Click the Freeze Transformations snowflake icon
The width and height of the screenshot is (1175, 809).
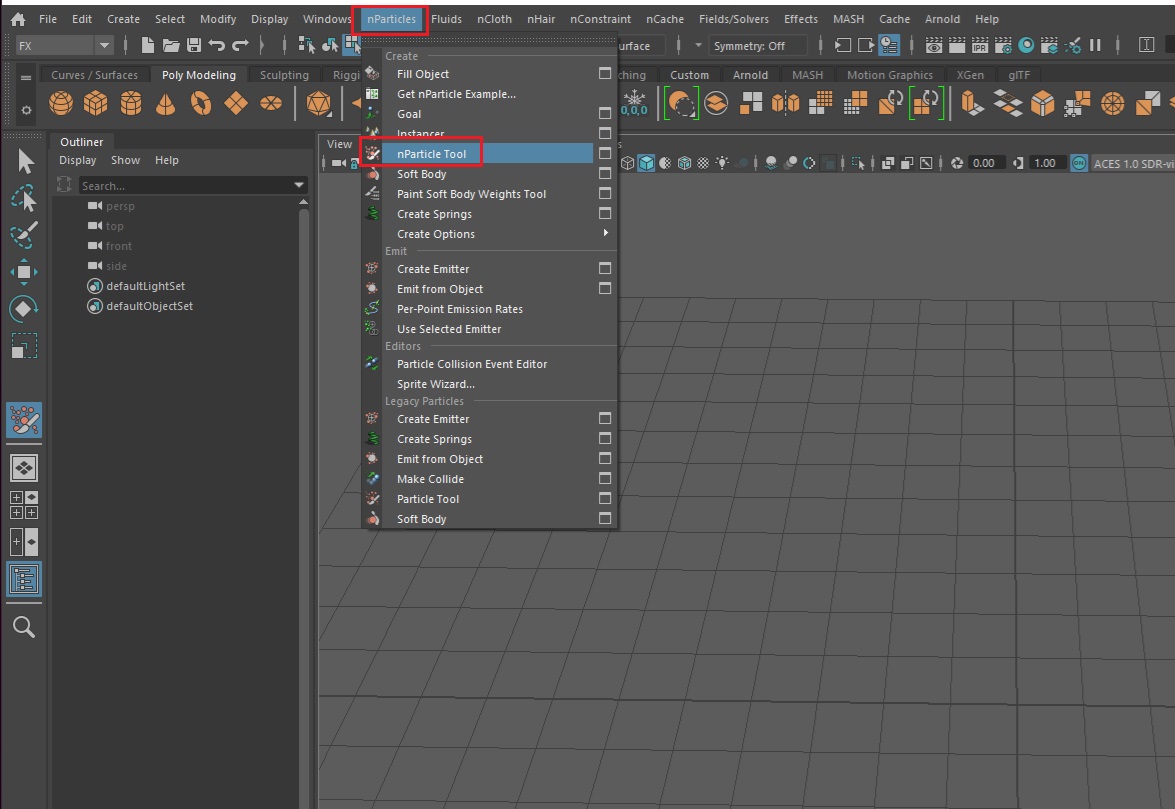635,103
